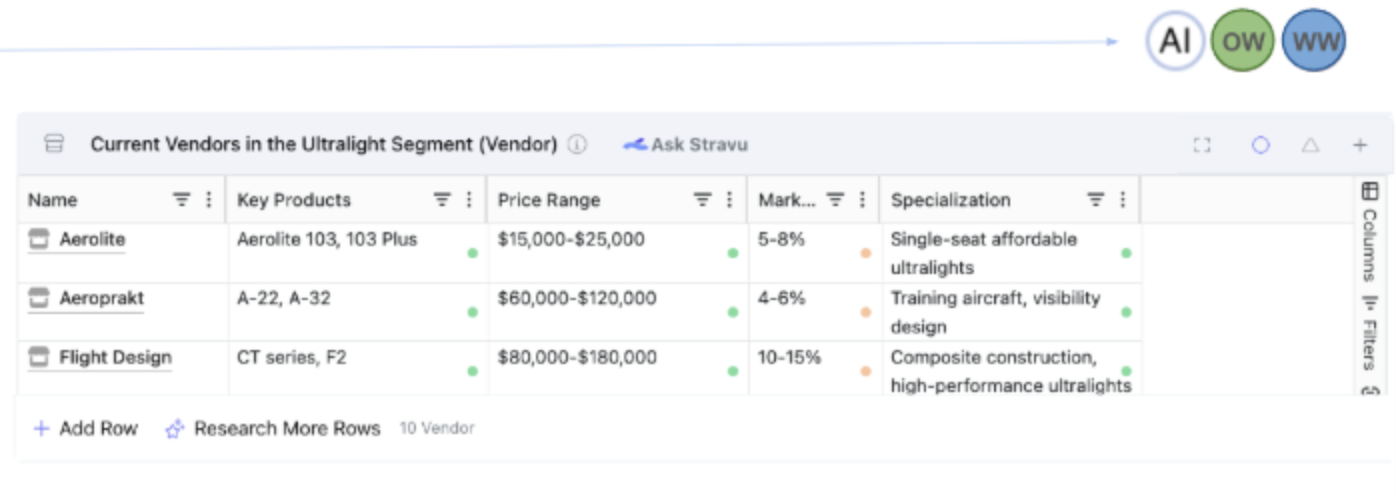This screenshot has height=496, width=1396.
Task: Expand table to fullscreen view
Action: (x=1202, y=145)
